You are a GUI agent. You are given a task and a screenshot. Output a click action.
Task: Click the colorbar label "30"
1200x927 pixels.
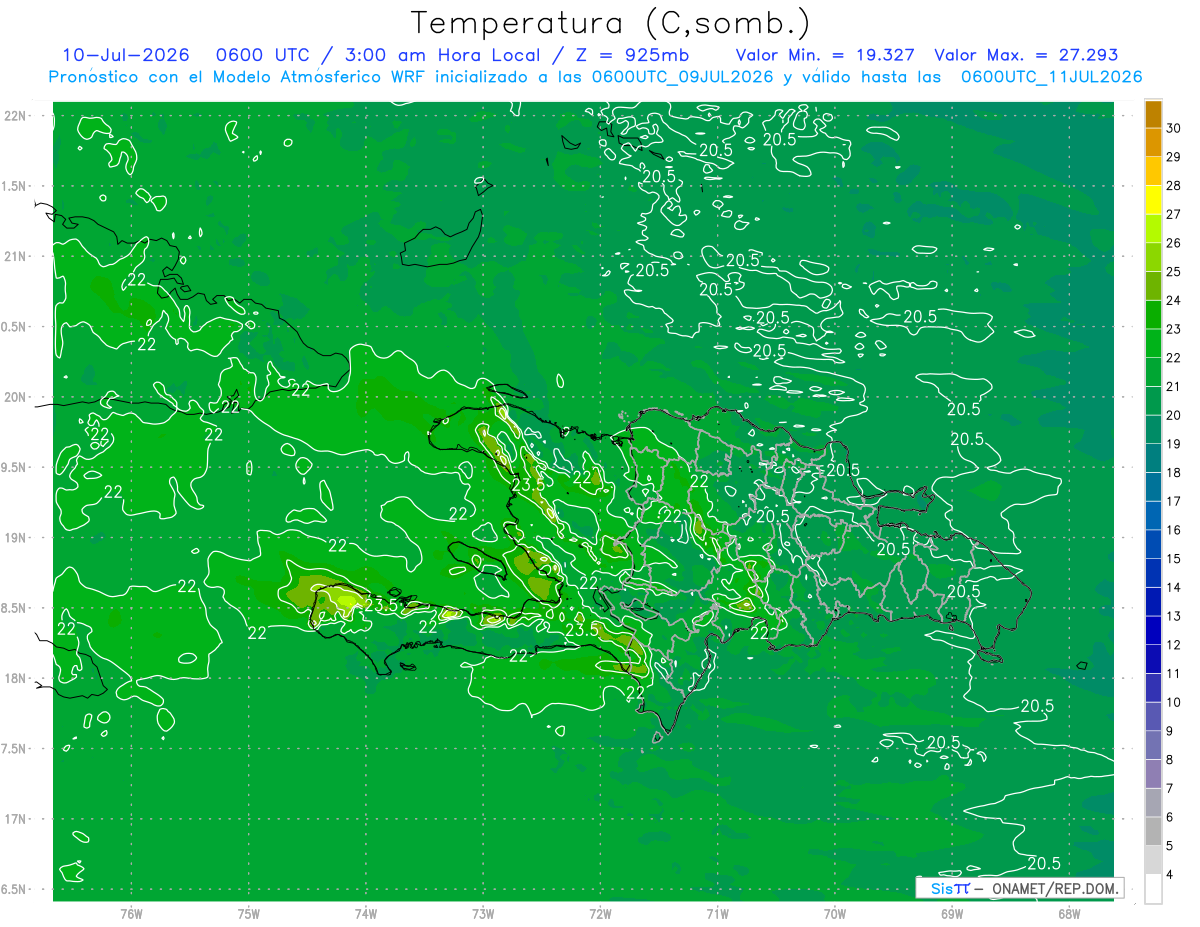coord(1174,128)
